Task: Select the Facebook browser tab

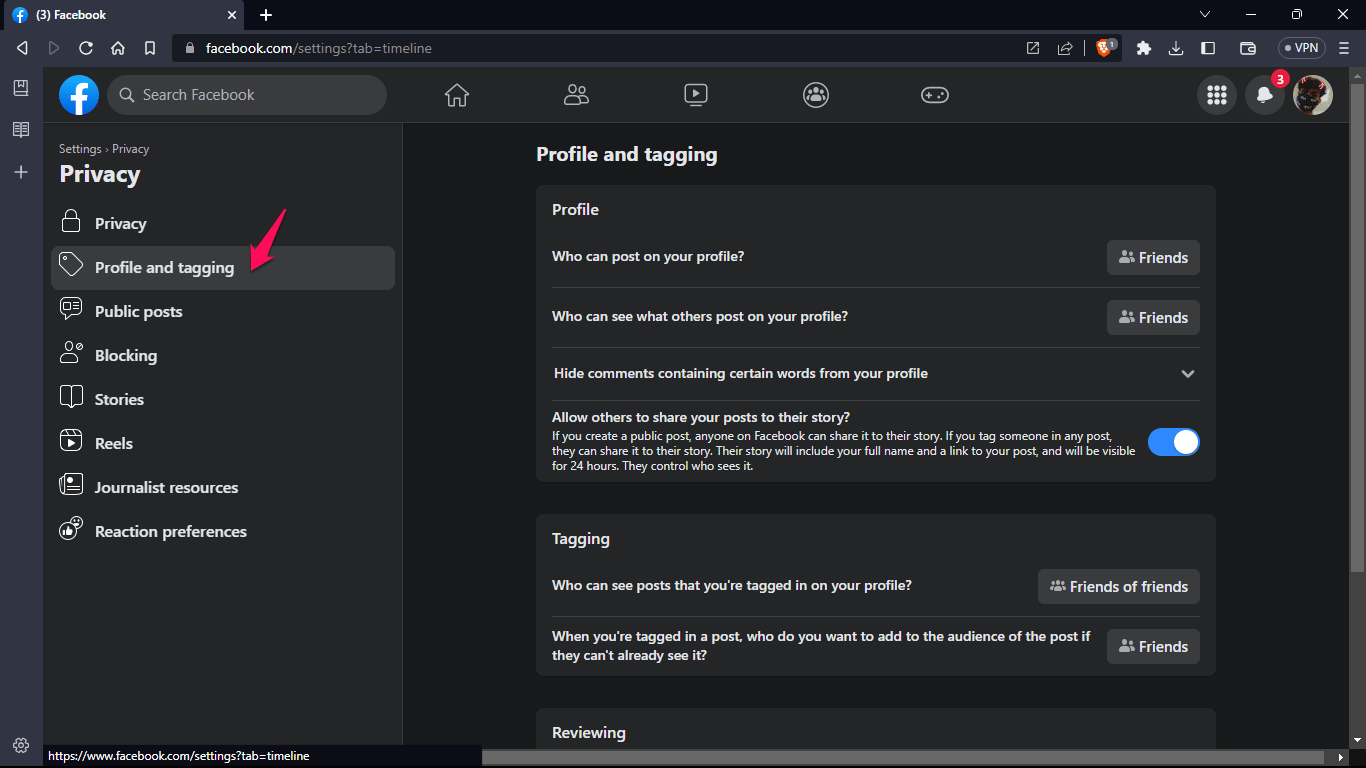Action: coord(122,15)
